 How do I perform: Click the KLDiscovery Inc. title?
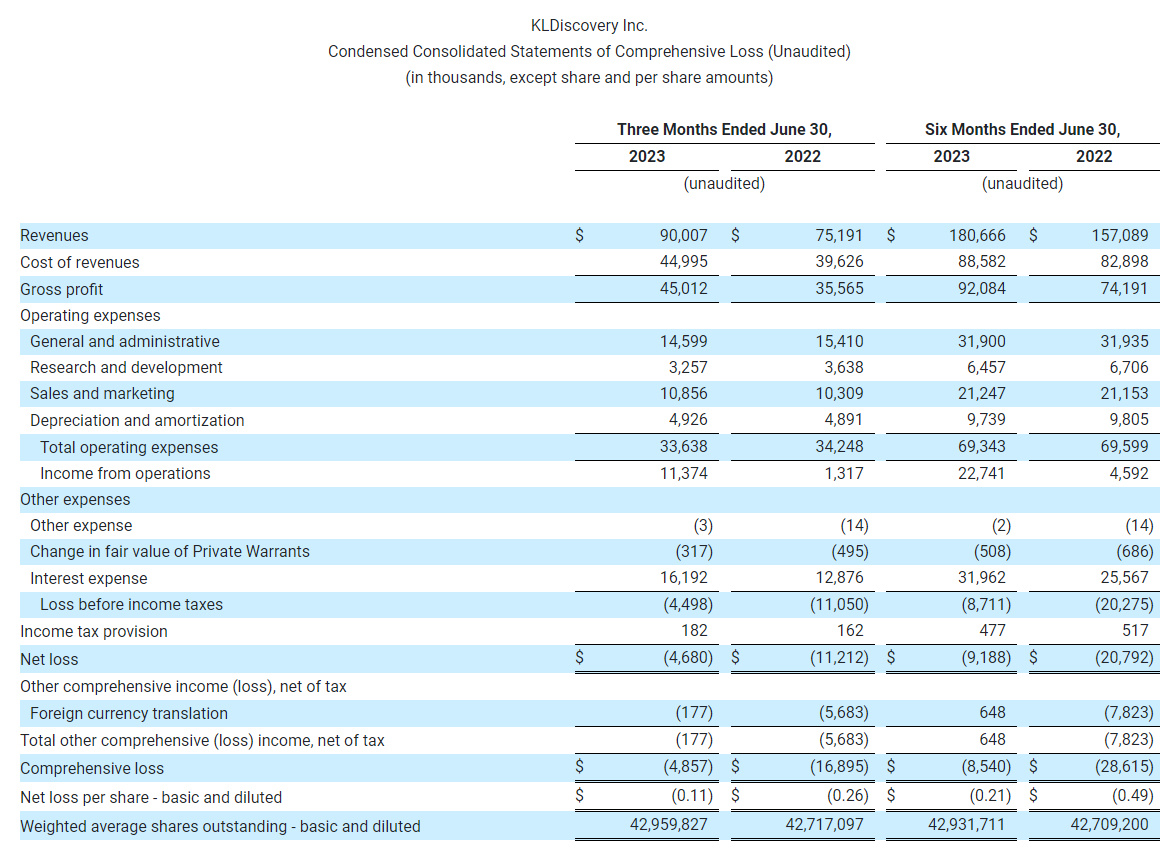click(x=588, y=24)
